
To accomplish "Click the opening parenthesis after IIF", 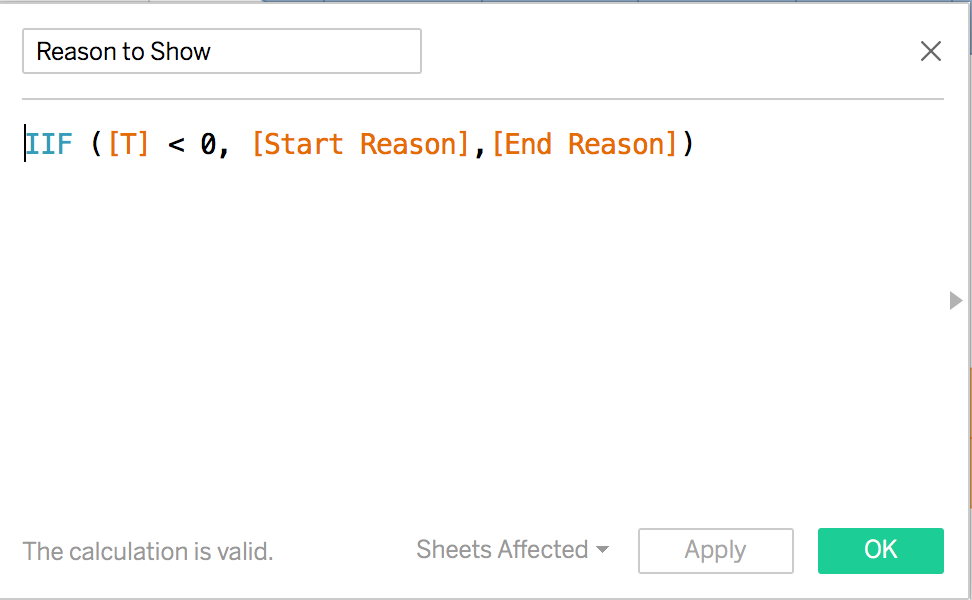I will pos(96,144).
